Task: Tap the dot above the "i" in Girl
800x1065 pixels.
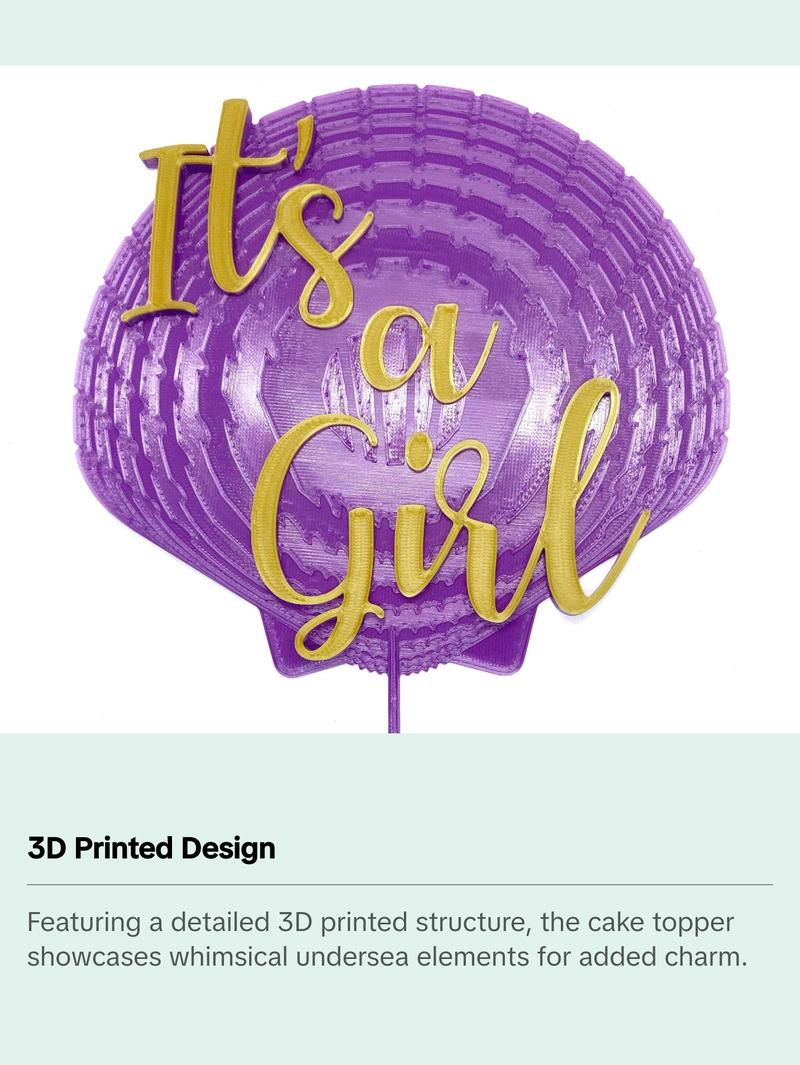Action: [x=416, y=452]
